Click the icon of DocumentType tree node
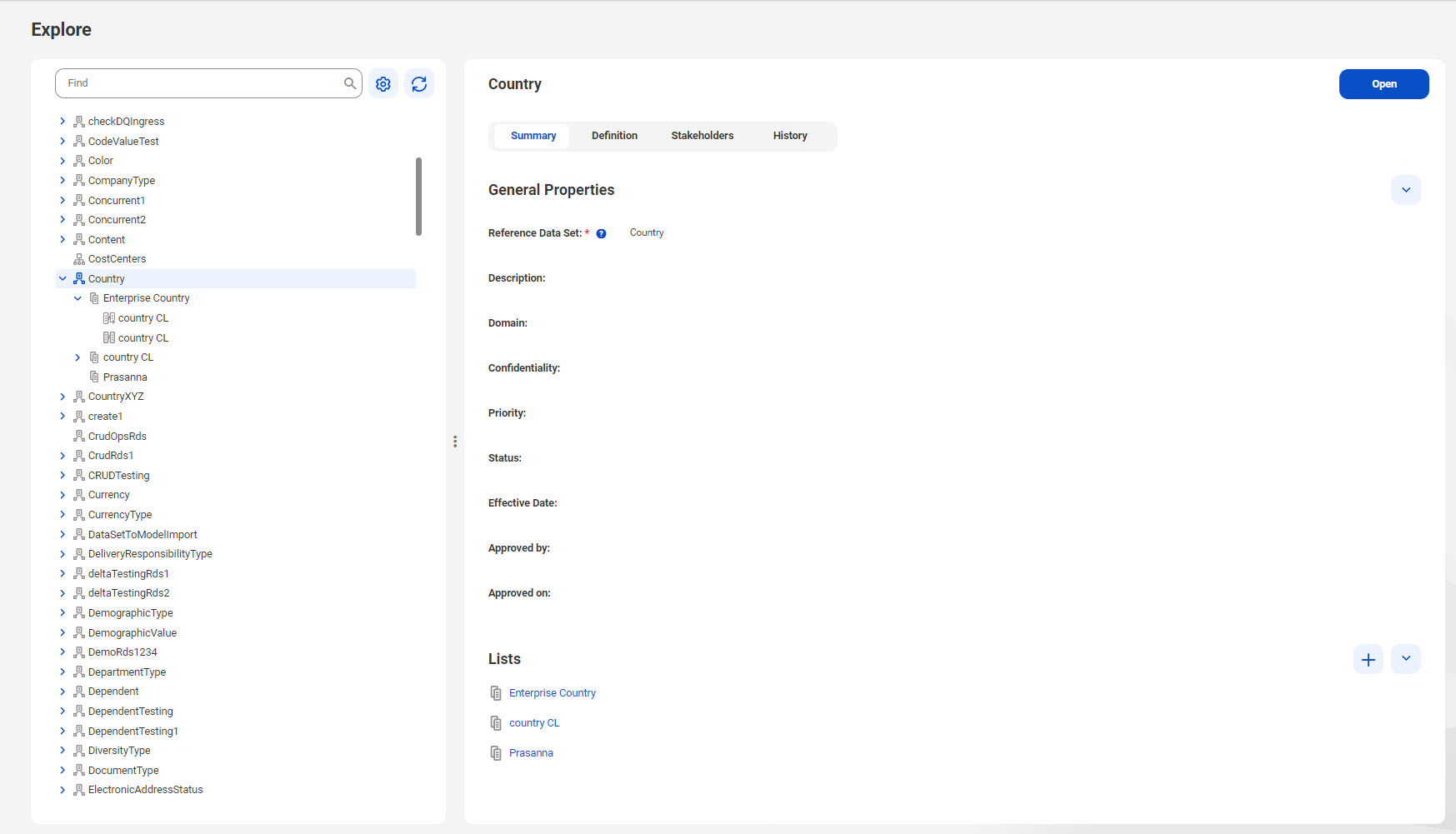The height and width of the screenshot is (834, 1456). coord(79,771)
